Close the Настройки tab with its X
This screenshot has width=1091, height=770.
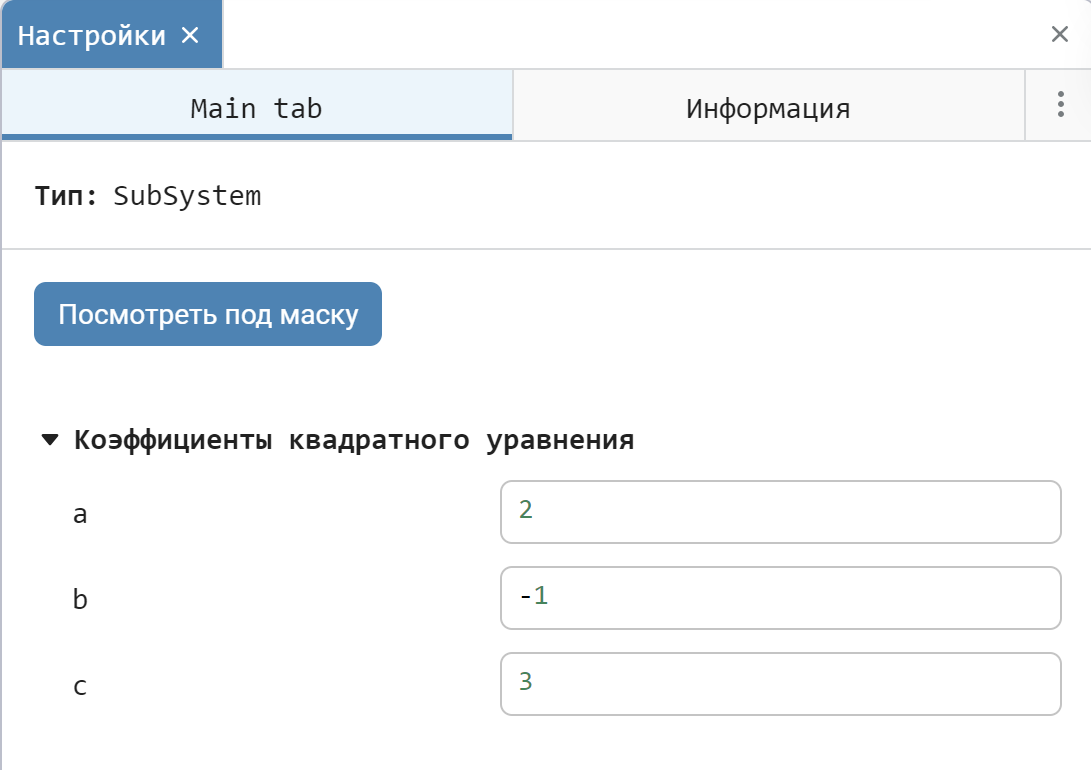click(190, 36)
